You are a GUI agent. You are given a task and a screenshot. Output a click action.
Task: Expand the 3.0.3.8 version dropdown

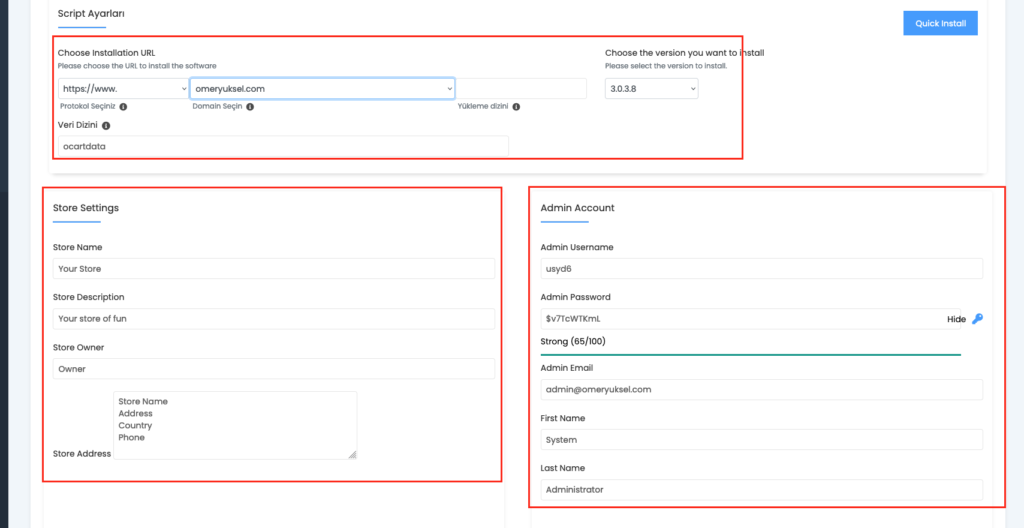(651, 89)
